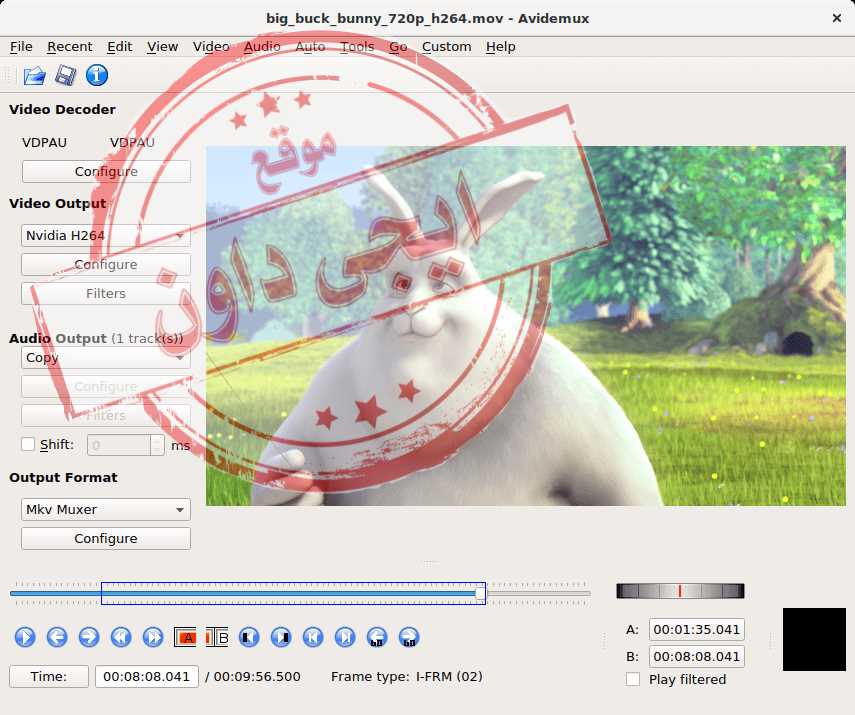855x715 pixels.
Task: Go to the last frame
Action: pyautogui.click(x=345, y=637)
